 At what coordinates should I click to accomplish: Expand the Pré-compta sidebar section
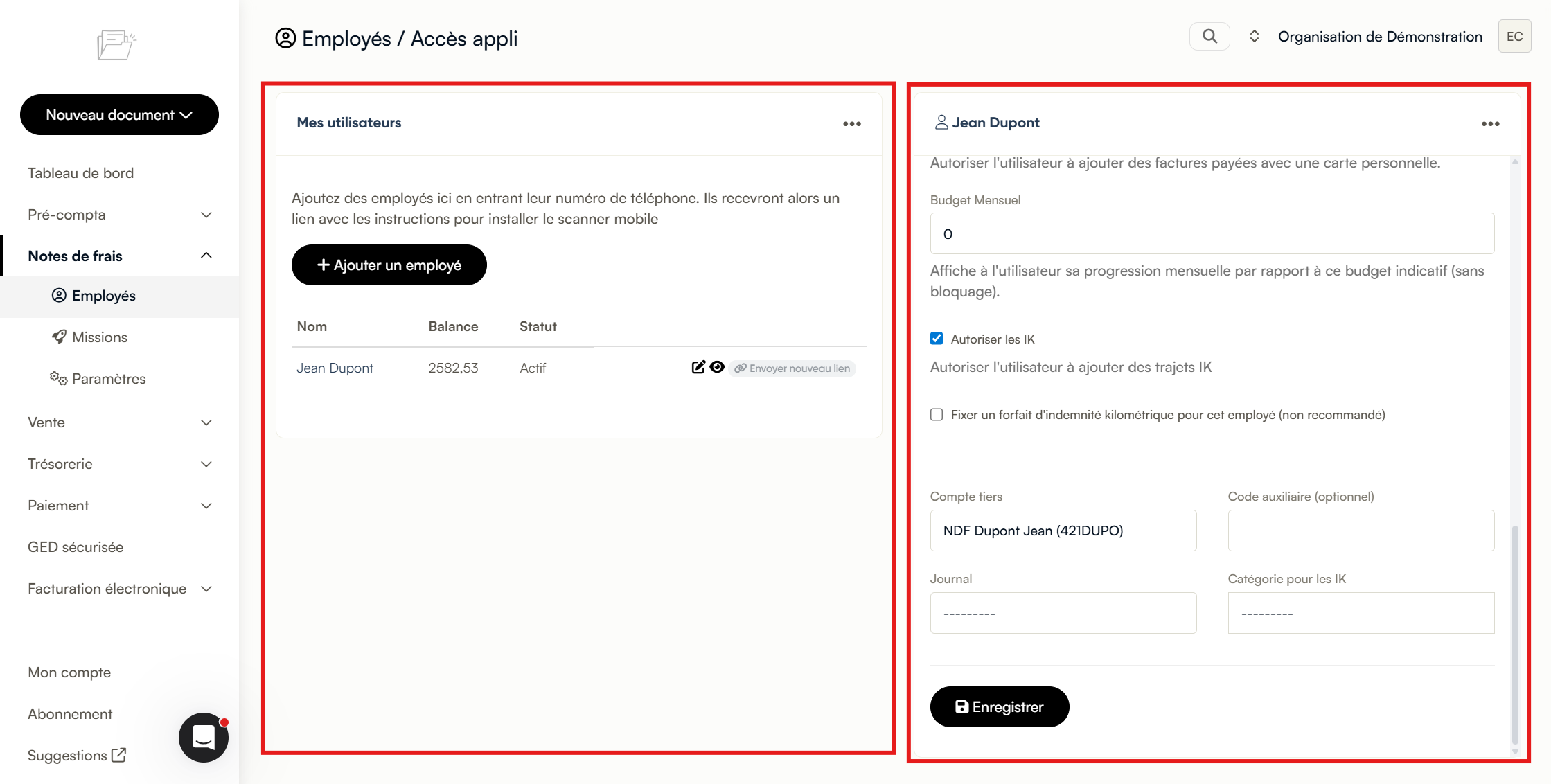(119, 215)
